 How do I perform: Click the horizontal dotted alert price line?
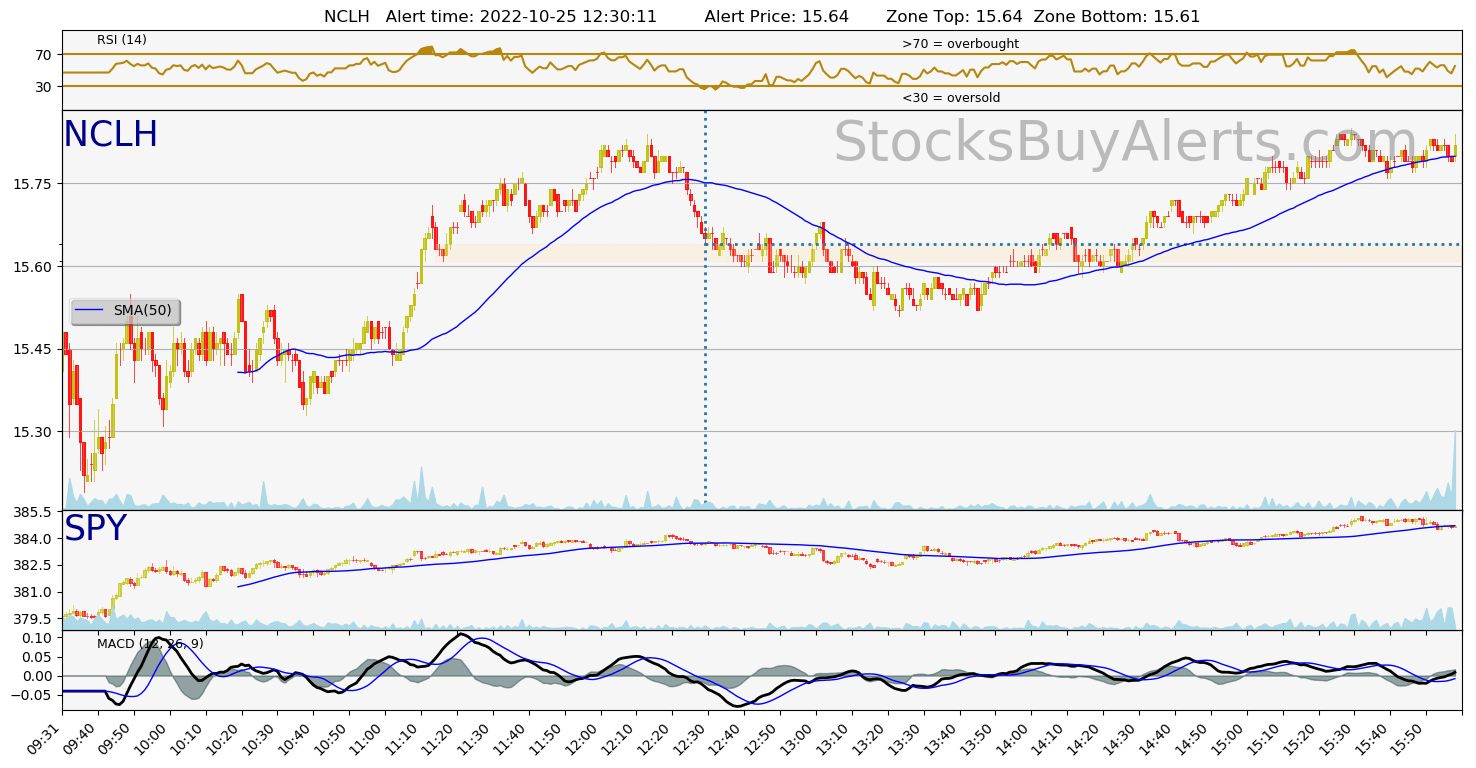coord(1084,244)
